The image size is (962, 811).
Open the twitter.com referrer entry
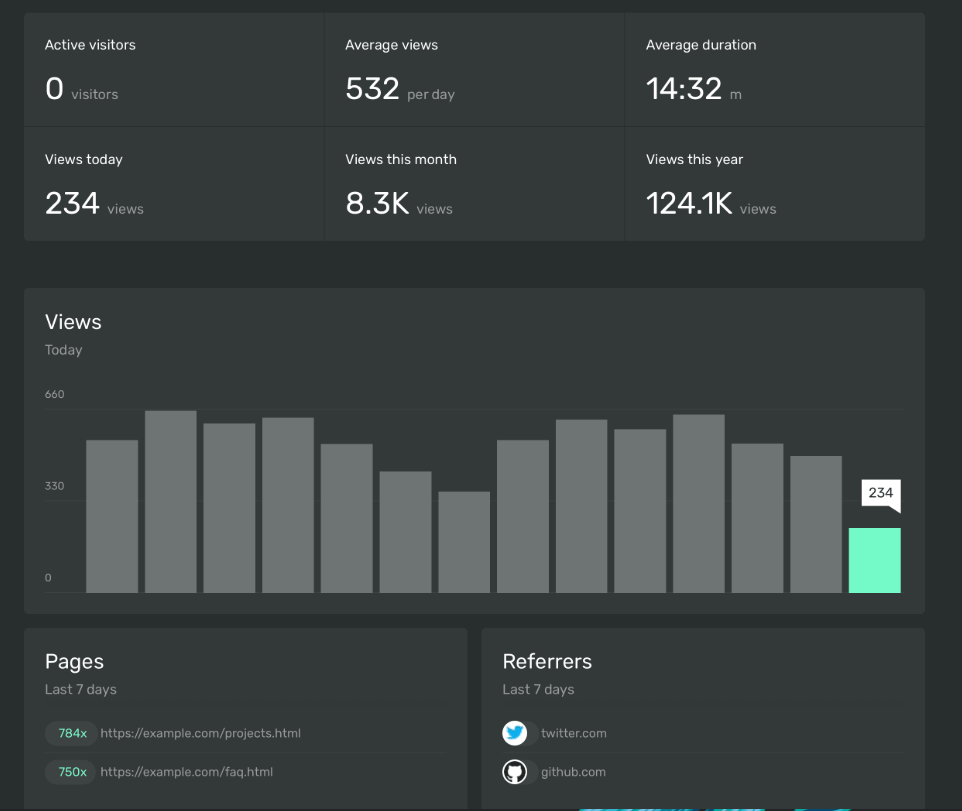coord(575,732)
